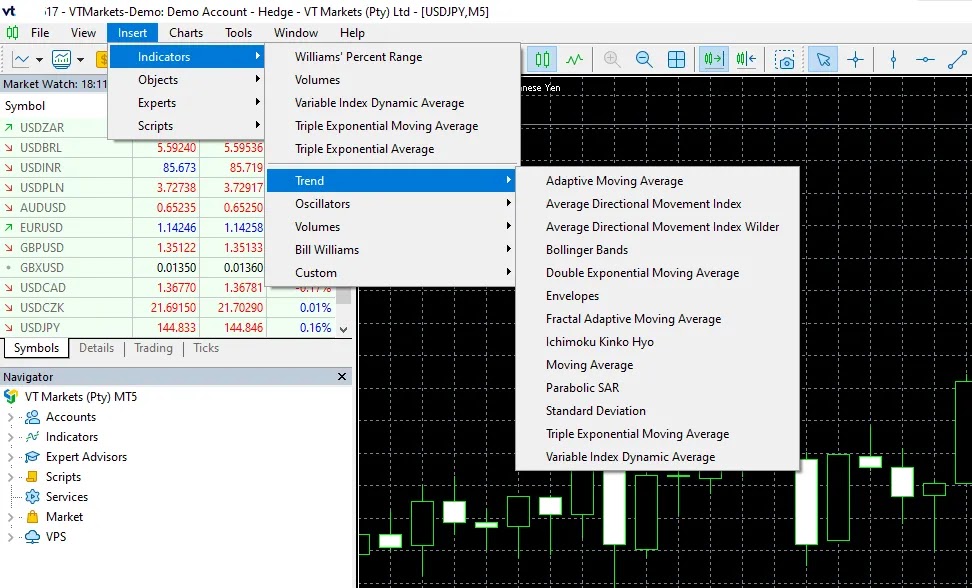Choose Ichimoku Kinko Hyo indicator
Image resolution: width=972 pixels, height=588 pixels.
[657, 342]
